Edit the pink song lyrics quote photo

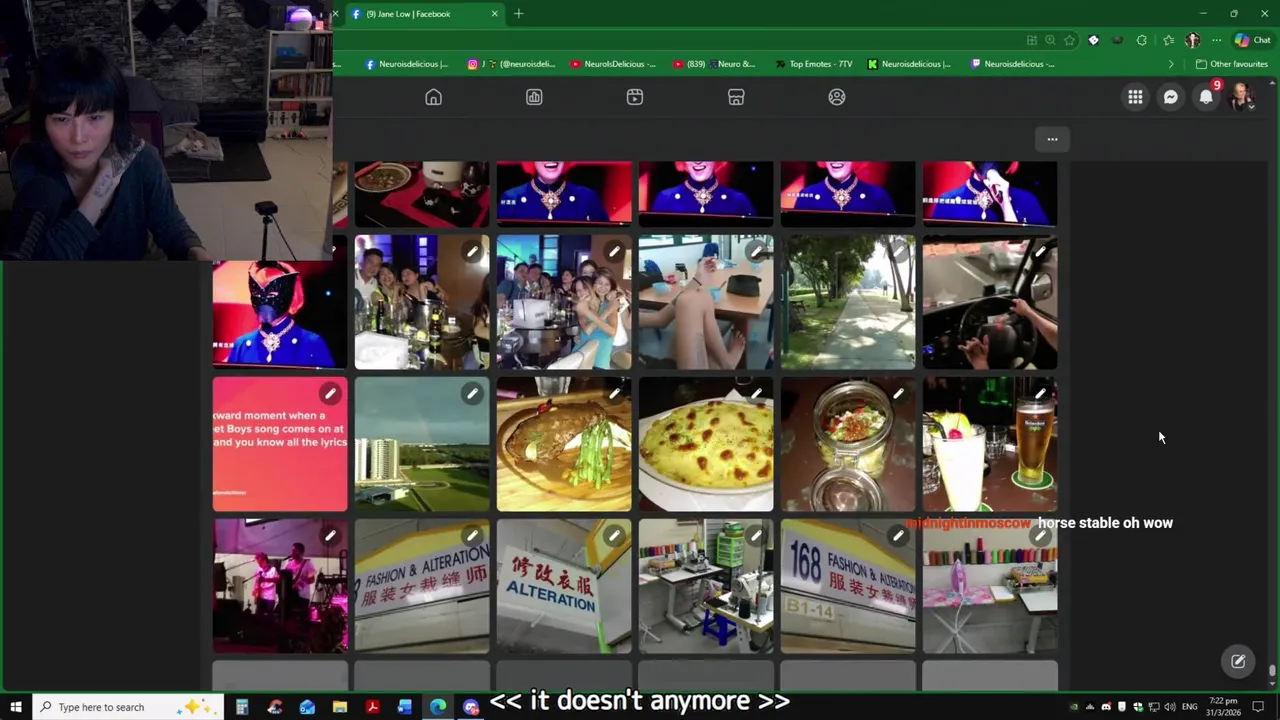(x=330, y=394)
